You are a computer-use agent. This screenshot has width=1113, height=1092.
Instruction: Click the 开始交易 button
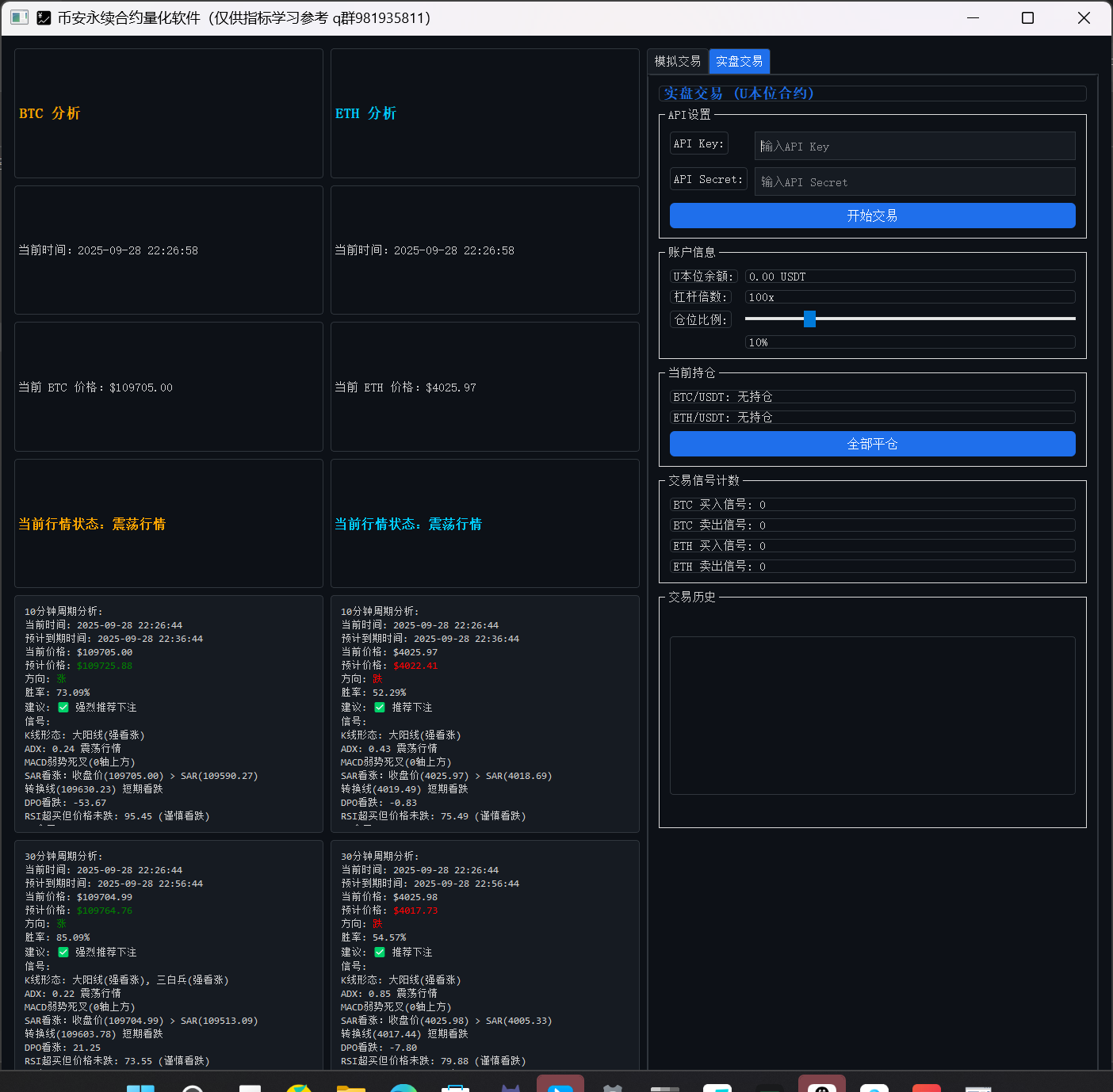click(872, 215)
